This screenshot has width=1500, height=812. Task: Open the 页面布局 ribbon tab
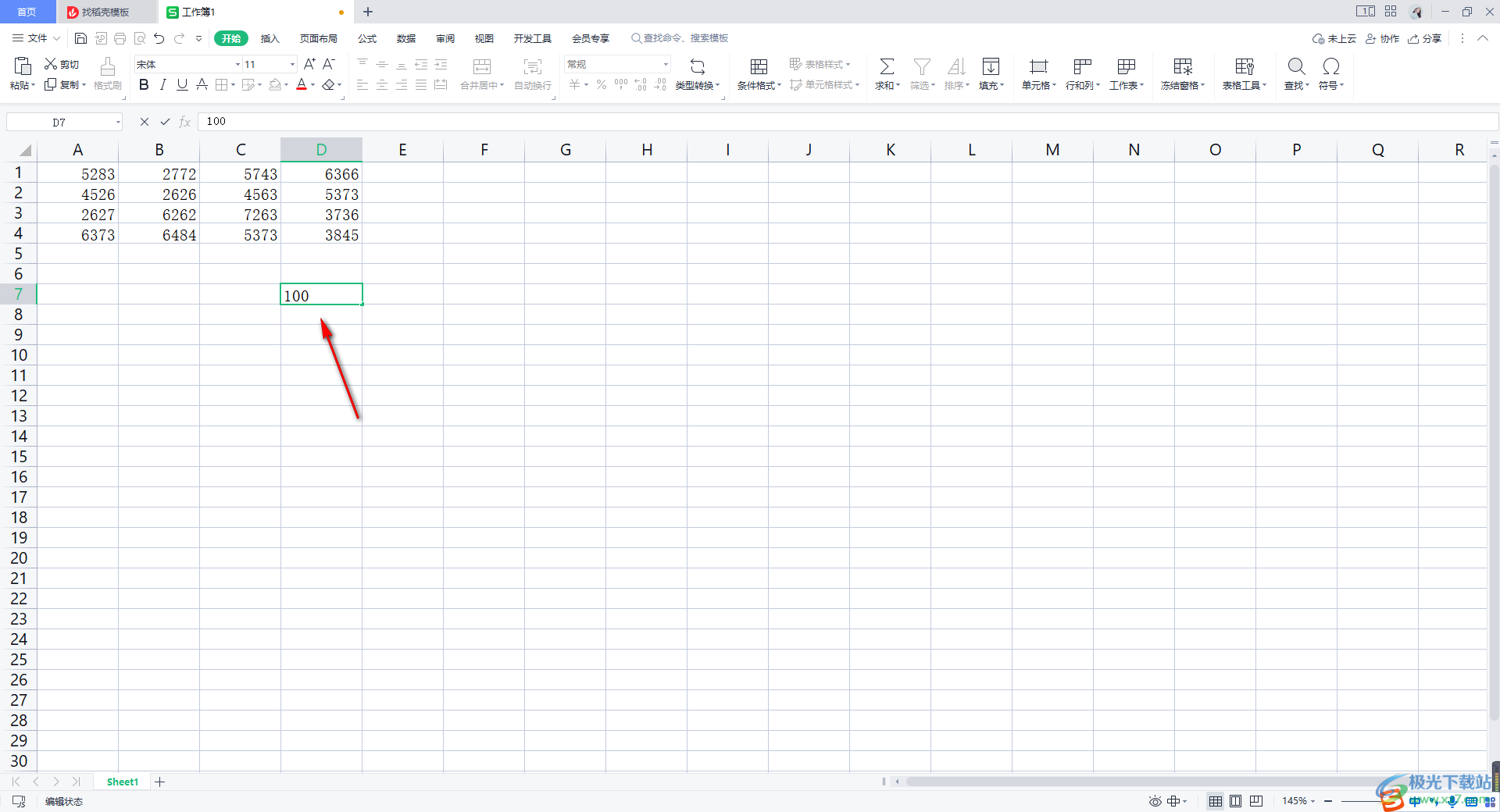click(x=319, y=38)
